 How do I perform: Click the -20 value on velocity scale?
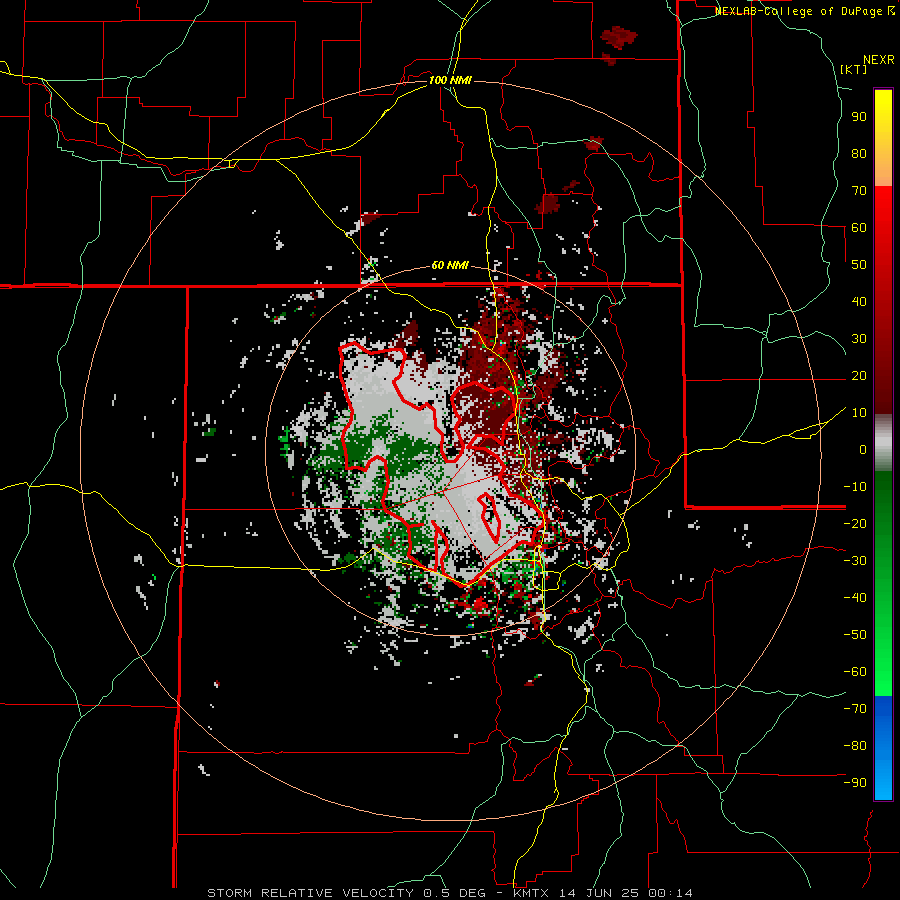coord(855,524)
